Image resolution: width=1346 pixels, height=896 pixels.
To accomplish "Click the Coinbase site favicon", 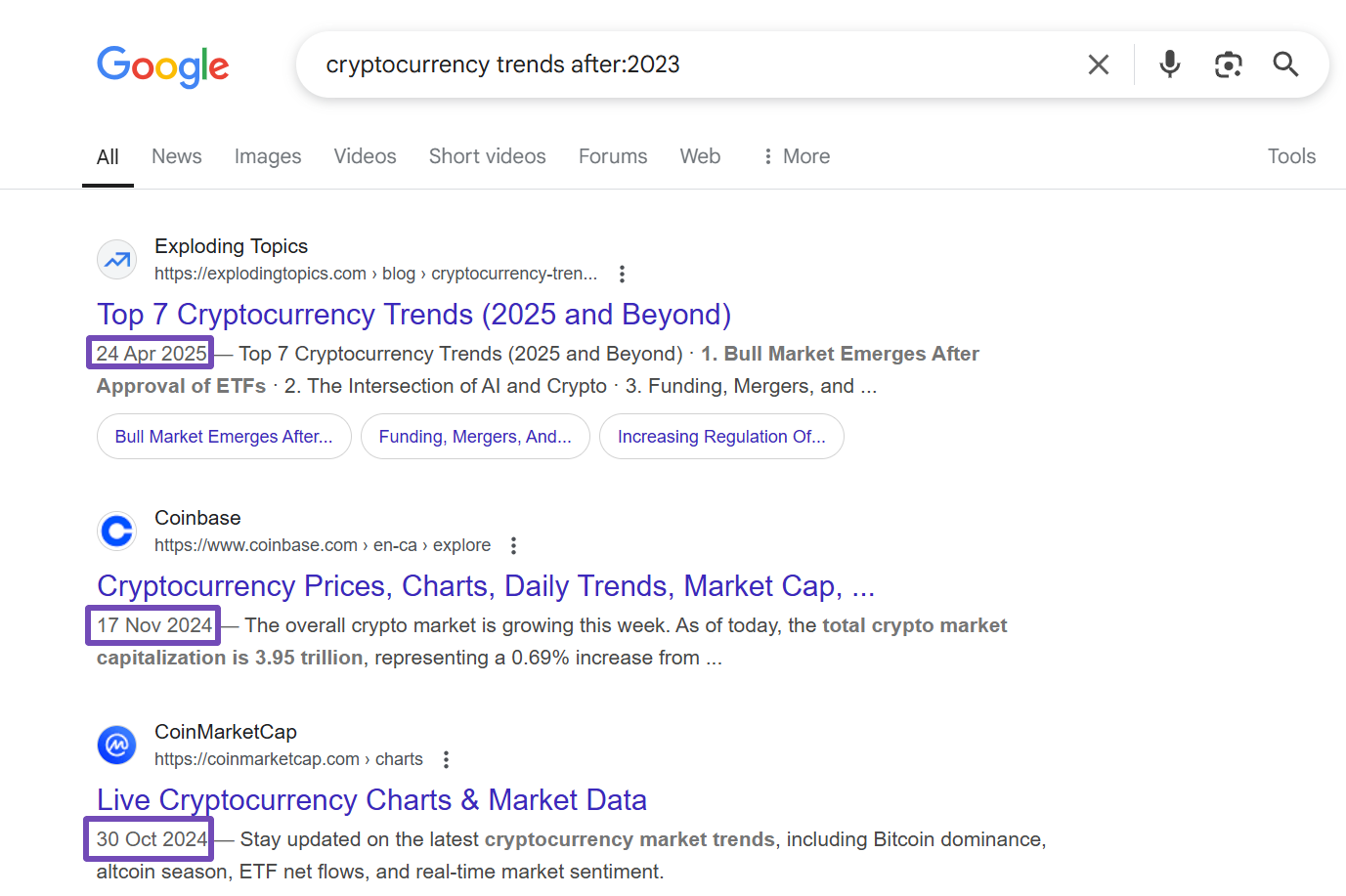I will click(x=117, y=532).
